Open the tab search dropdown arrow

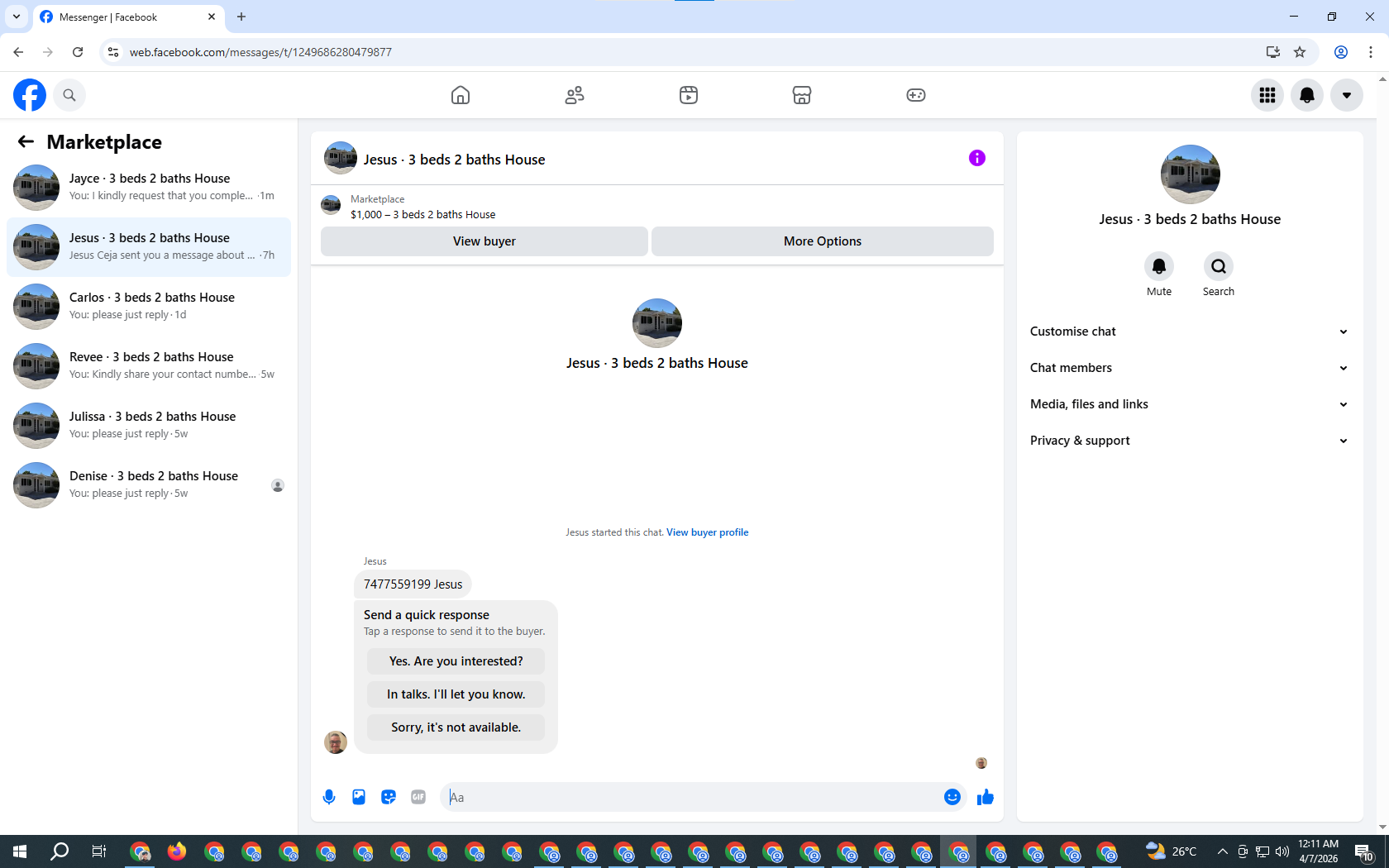pyautogui.click(x=17, y=17)
